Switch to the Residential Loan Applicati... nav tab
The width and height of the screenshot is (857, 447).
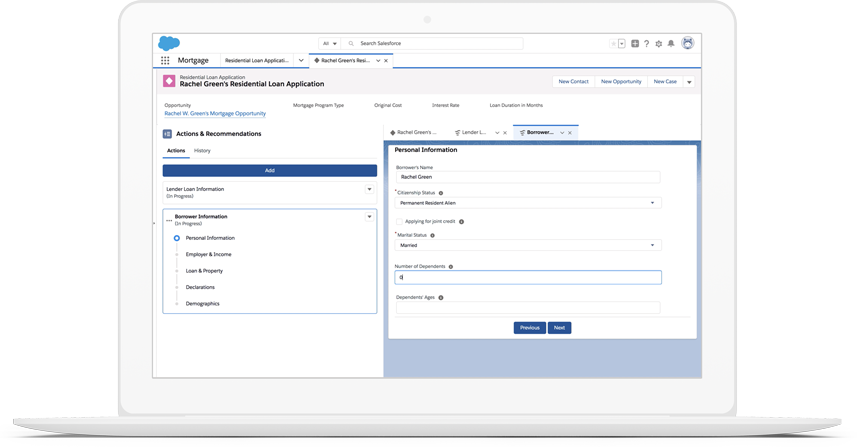(x=257, y=61)
